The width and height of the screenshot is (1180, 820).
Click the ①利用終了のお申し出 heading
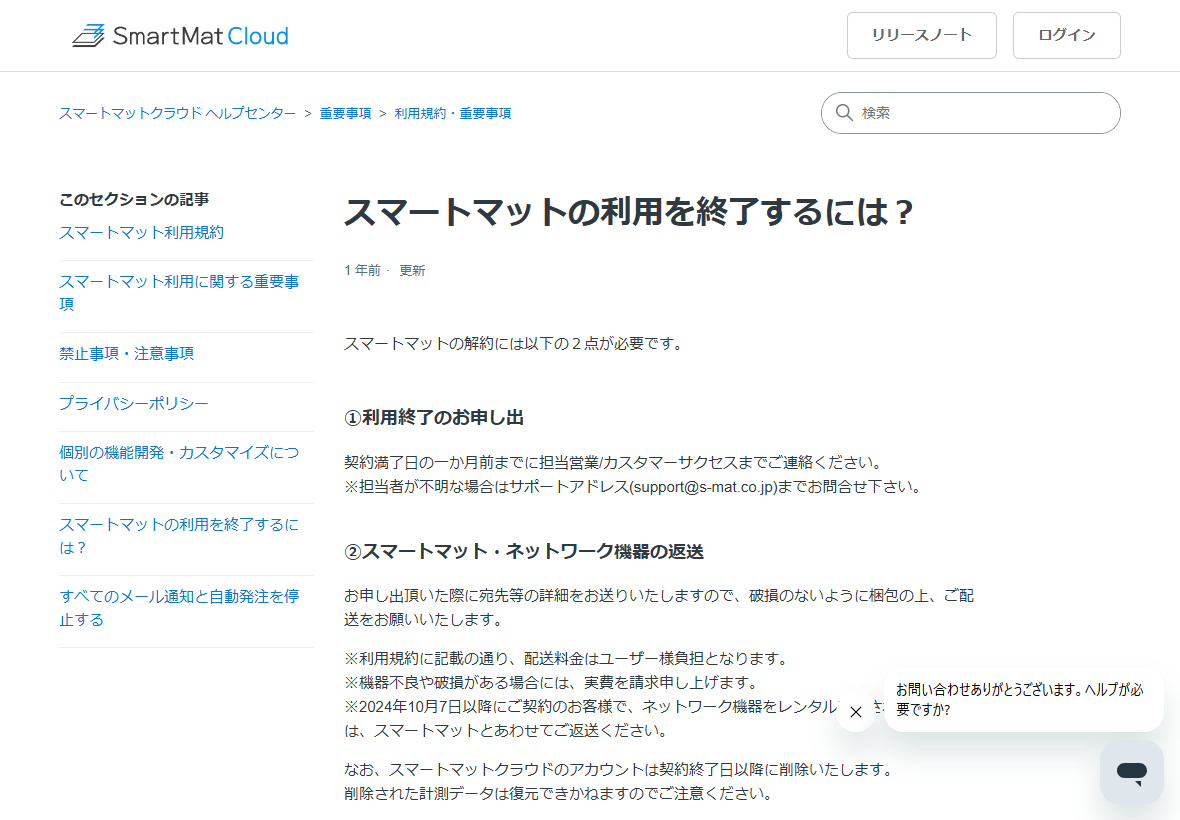coord(433,418)
